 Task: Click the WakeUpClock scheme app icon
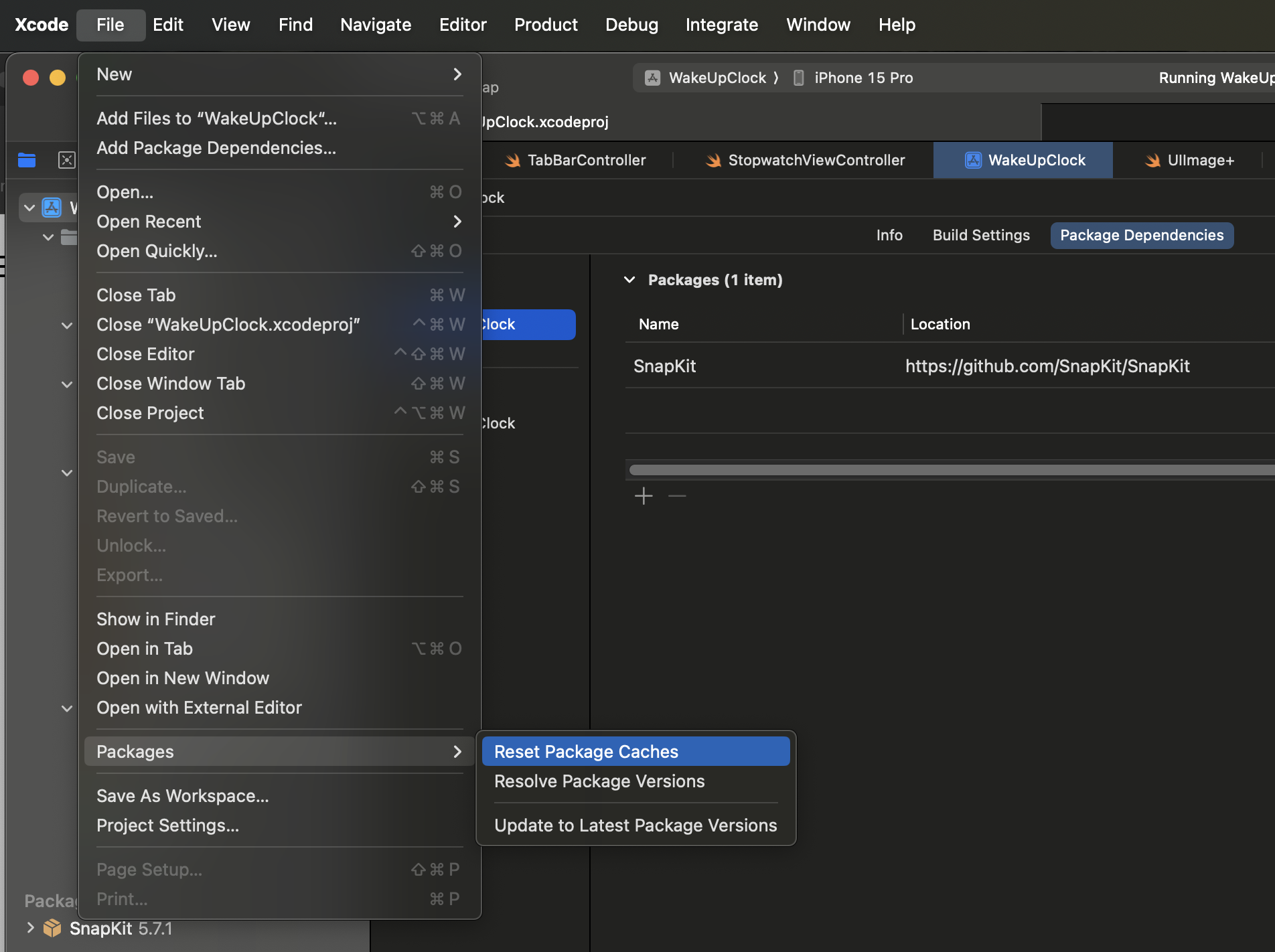652,78
